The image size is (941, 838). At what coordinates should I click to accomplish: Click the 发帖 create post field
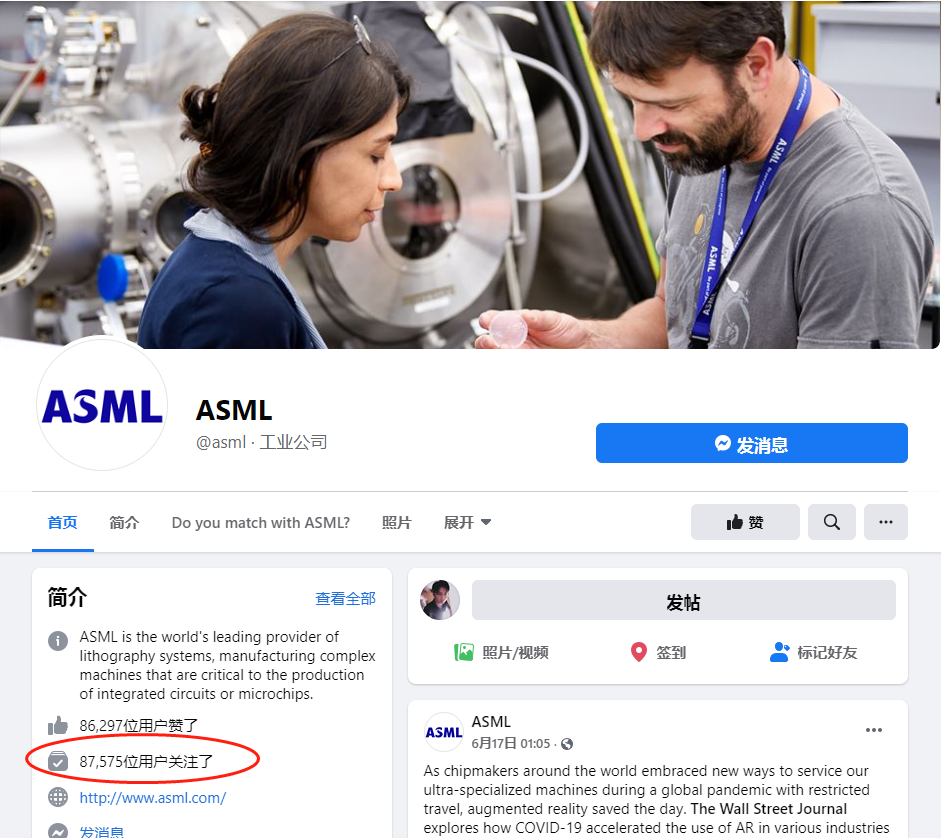pyautogui.click(x=683, y=600)
